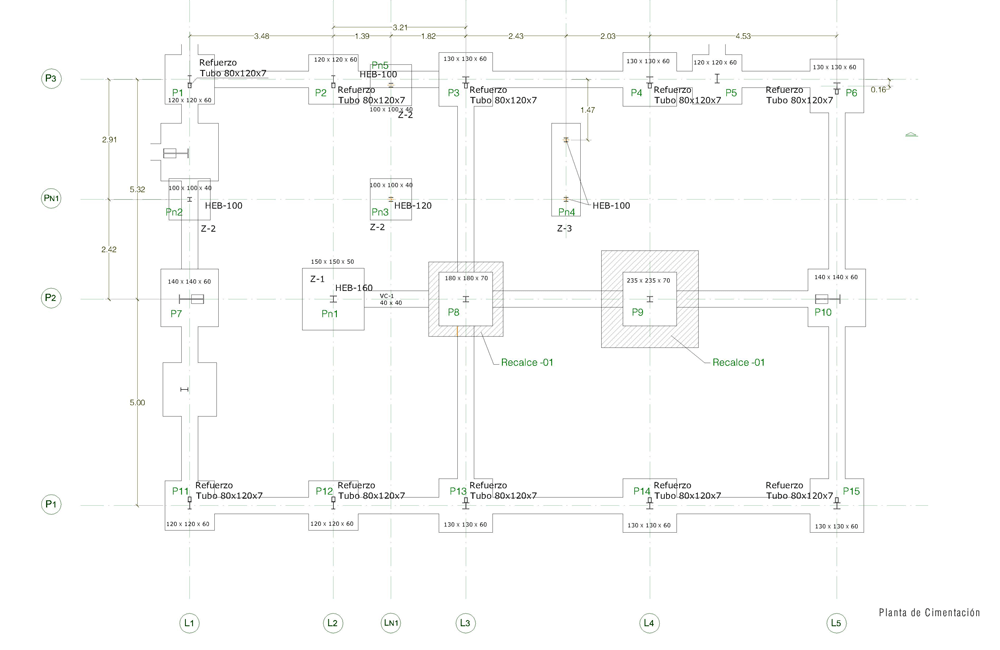Click the L1 grid axis bubble
This screenshot has height=650, width=1000.
click(x=188, y=622)
